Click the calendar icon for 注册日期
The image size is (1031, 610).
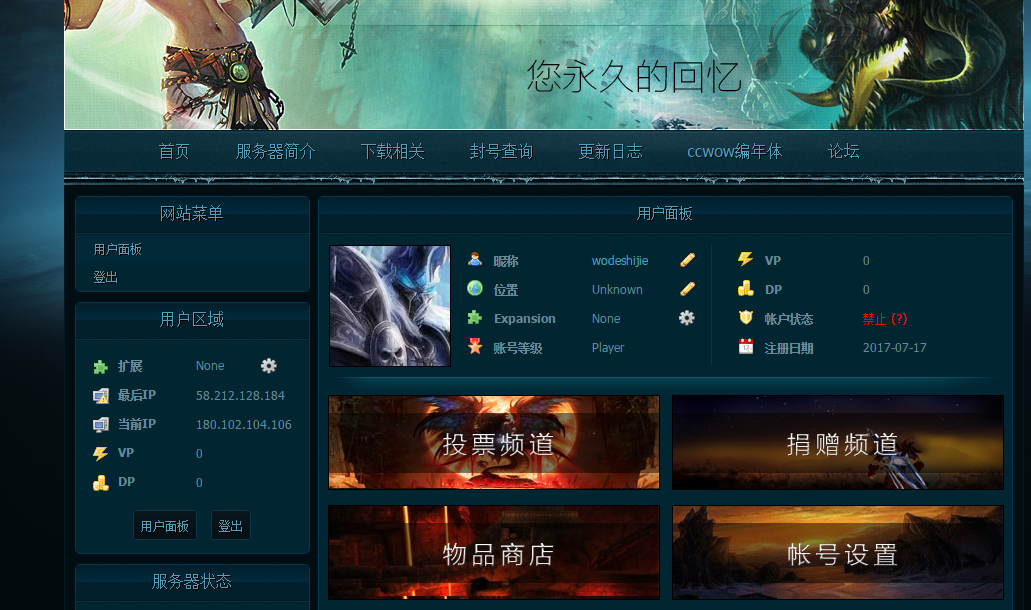(745, 347)
